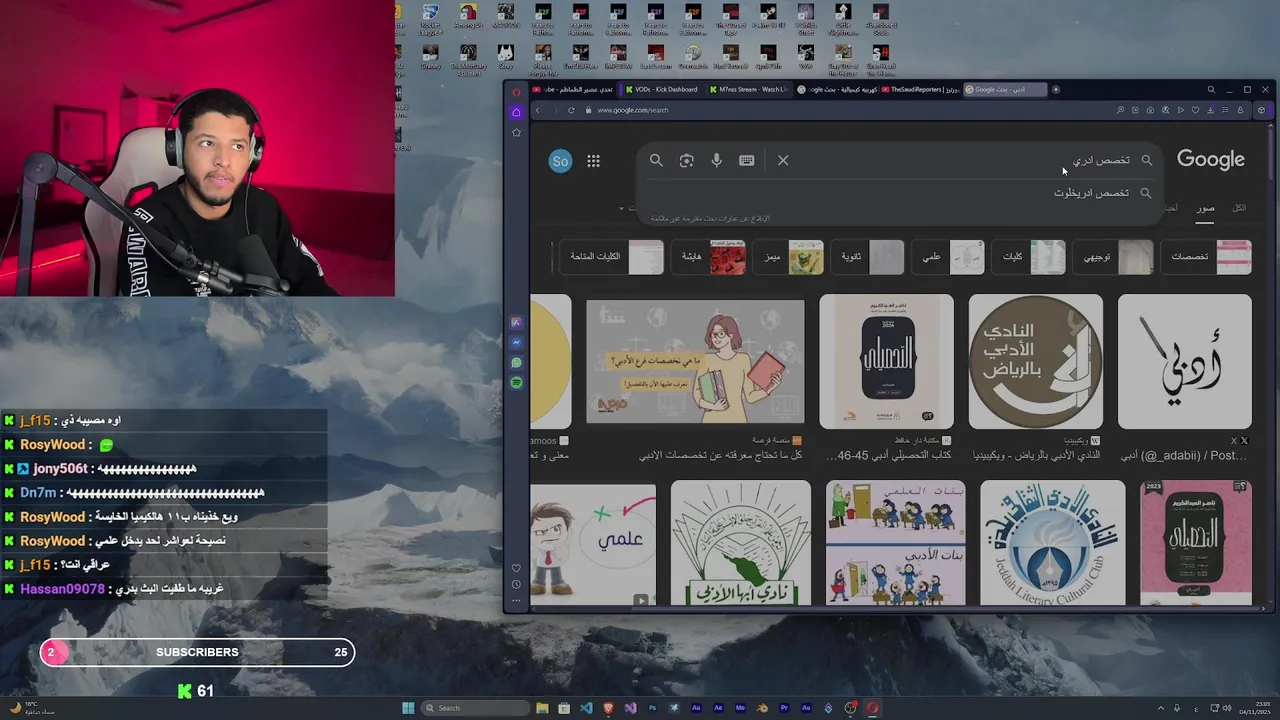This screenshot has width=1280, height=720.
Task: Open the Jeddah Literary Cultural Club image
Action: (x=1052, y=542)
